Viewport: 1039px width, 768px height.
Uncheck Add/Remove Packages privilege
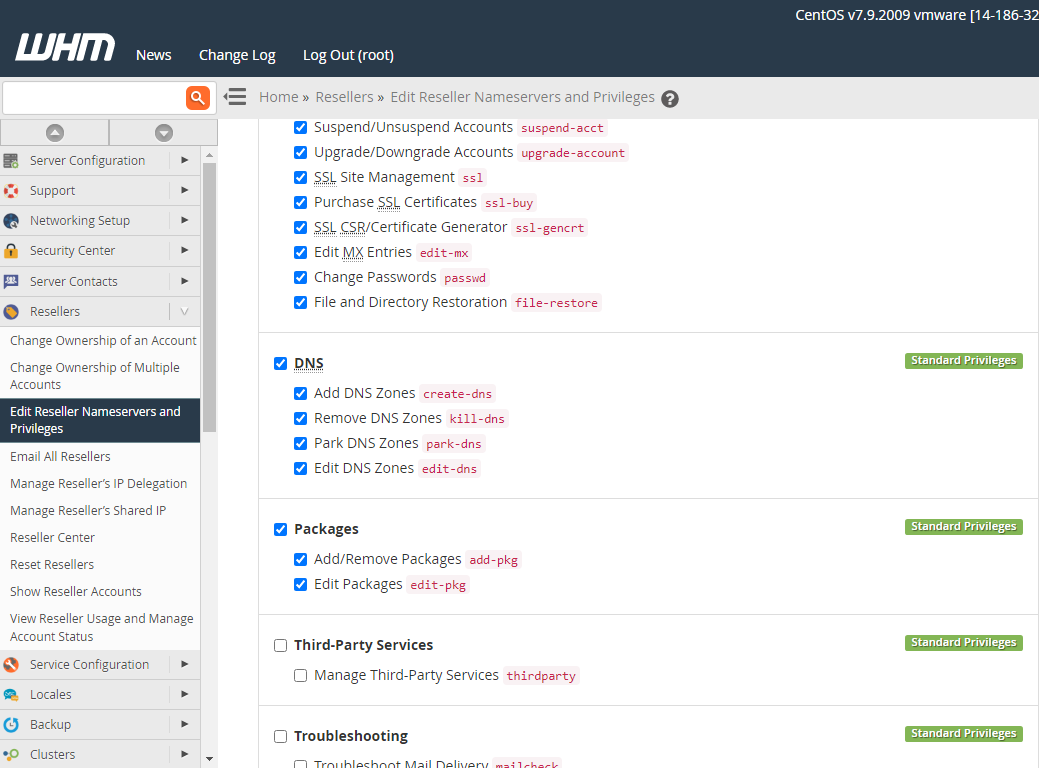coord(300,559)
